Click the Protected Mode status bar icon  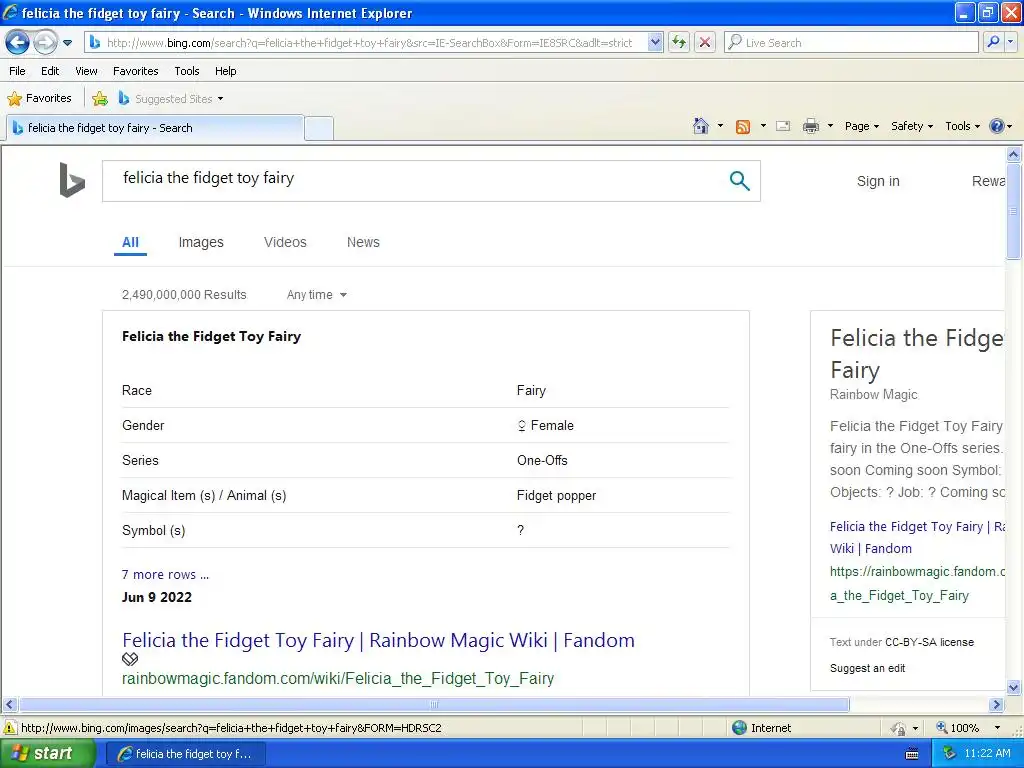click(899, 728)
